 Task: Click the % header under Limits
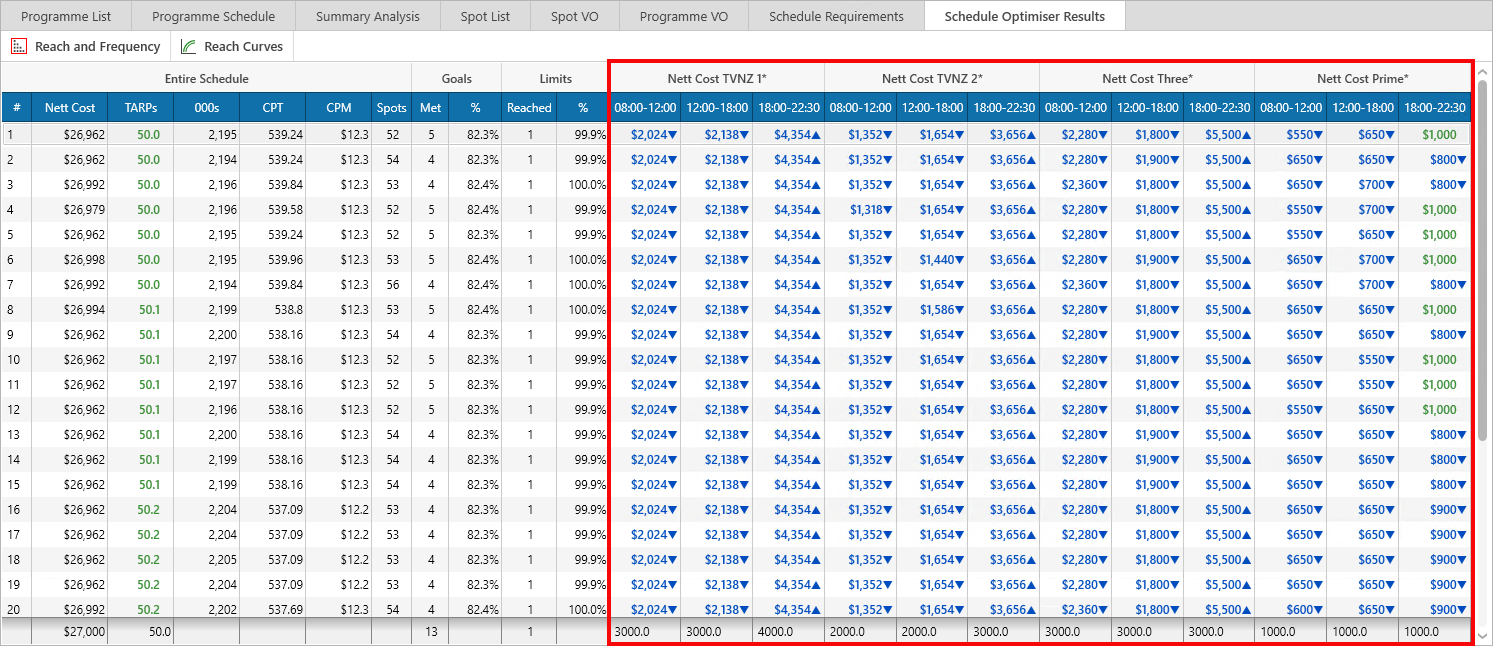point(583,108)
